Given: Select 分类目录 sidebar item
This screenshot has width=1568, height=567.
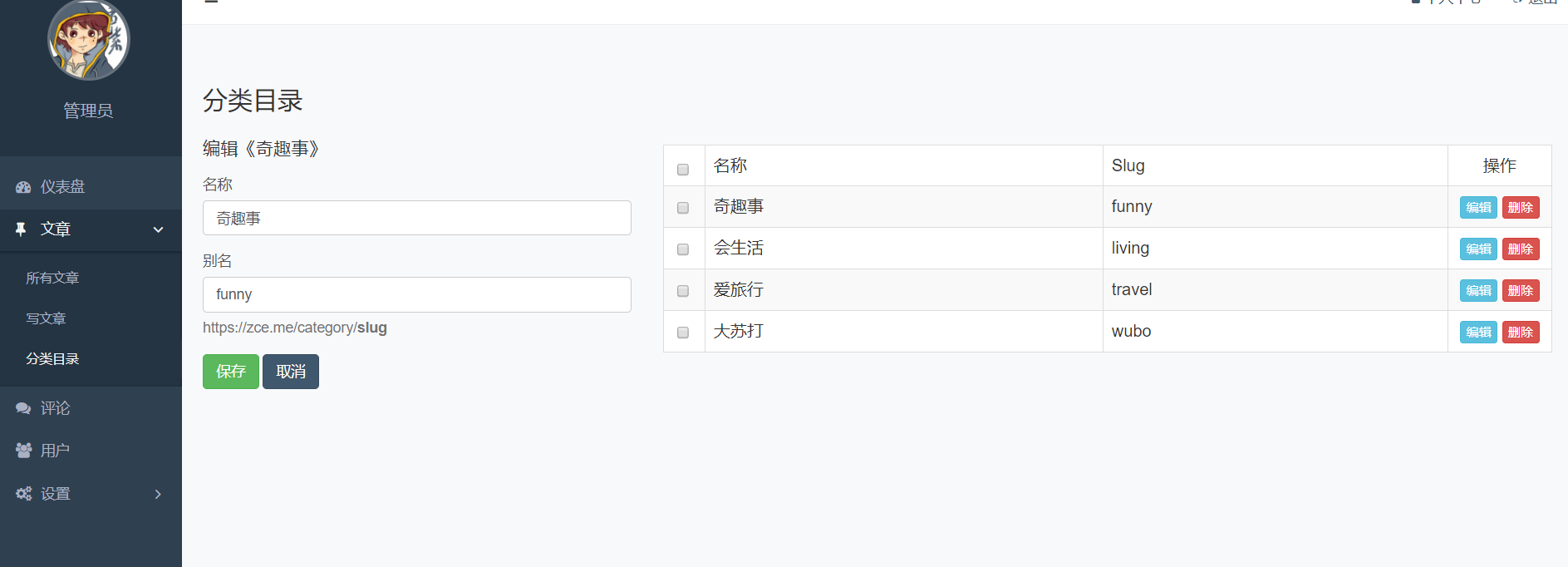Looking at the screenshot, I should (x=52, y=359).
